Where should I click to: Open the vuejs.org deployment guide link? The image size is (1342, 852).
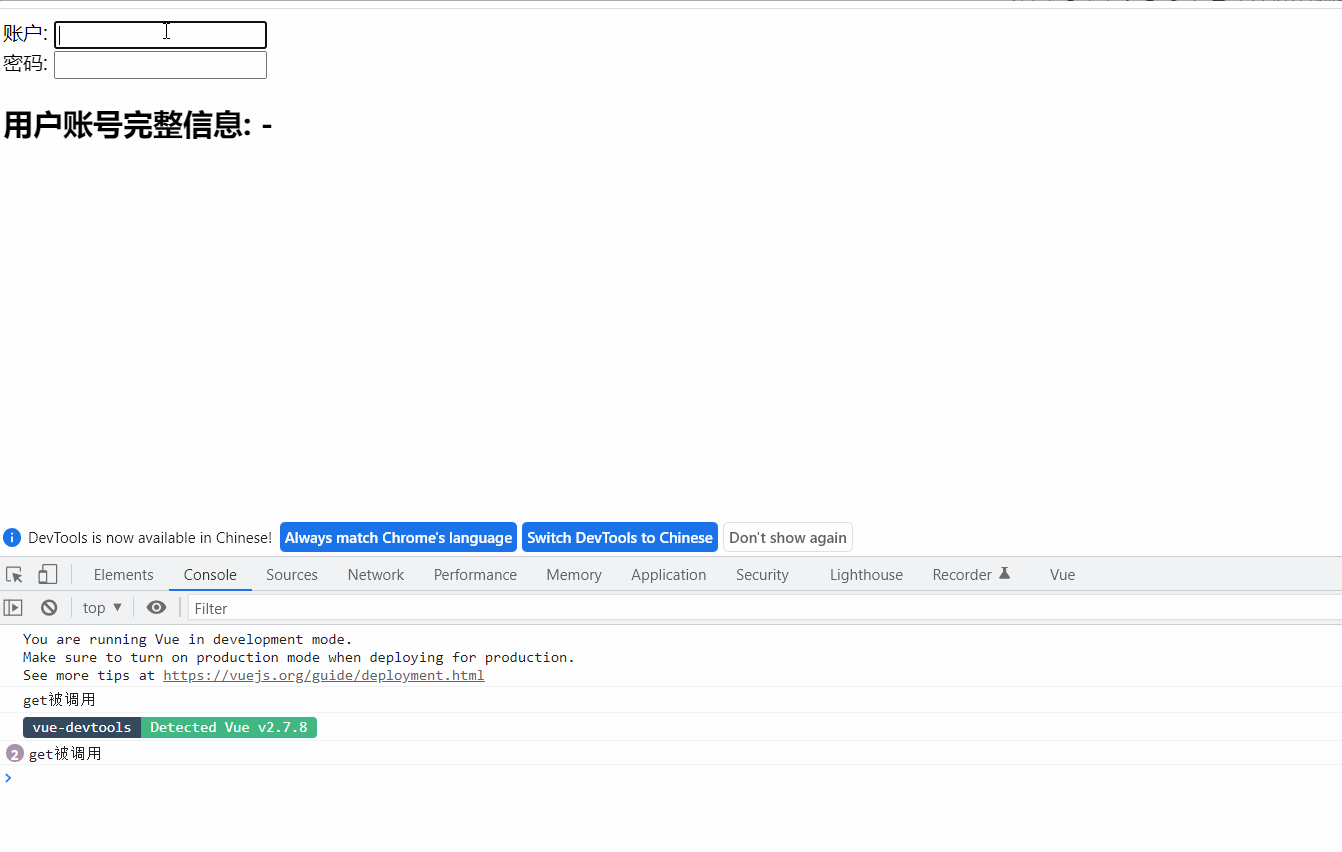click(x=324, y=676)
